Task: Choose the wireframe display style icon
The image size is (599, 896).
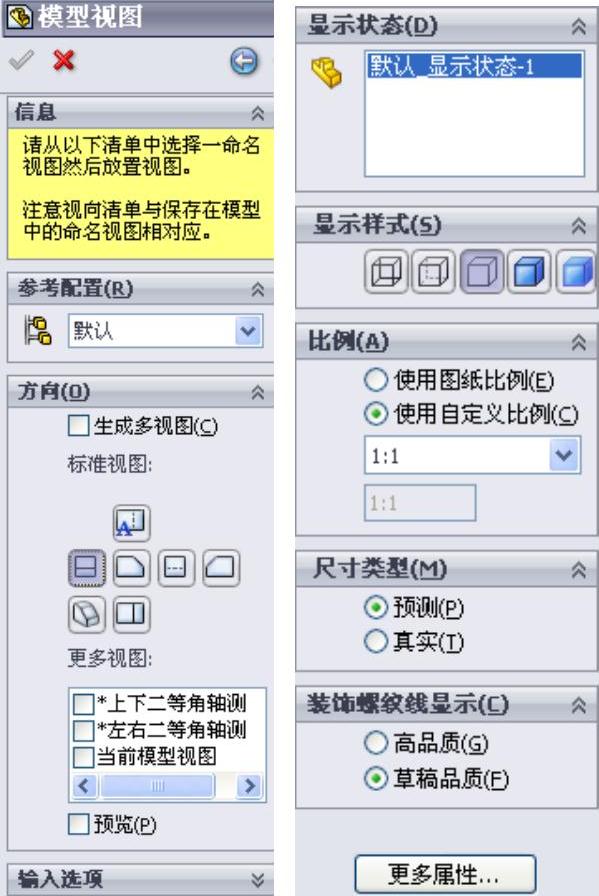Action: coord(386,271)
